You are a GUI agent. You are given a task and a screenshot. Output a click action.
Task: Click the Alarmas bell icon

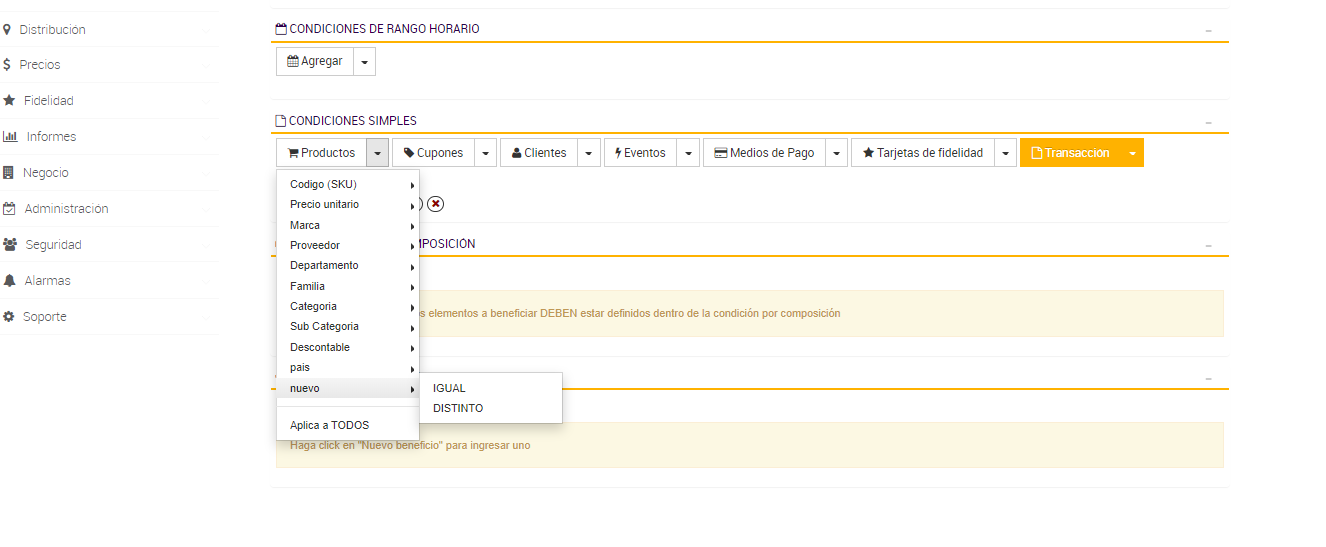pos(9,281)
